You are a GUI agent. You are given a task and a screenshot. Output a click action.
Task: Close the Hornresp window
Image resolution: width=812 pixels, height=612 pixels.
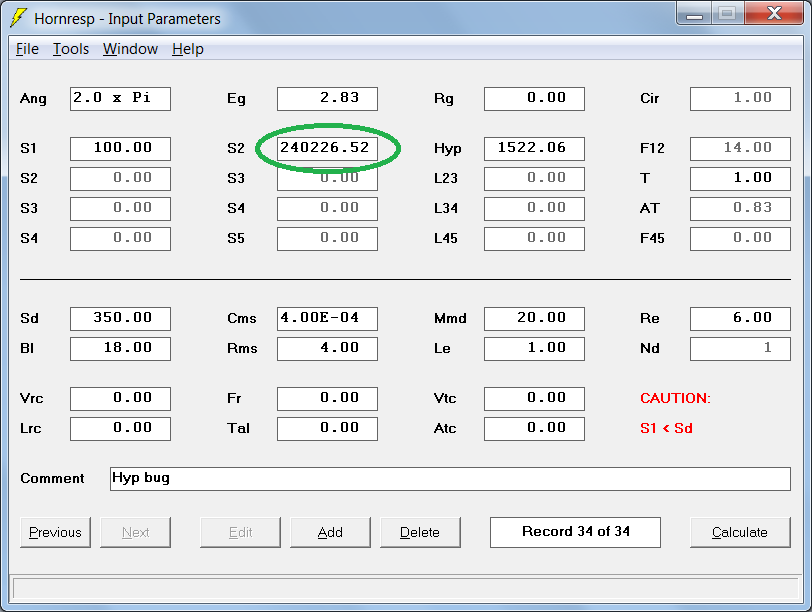(774, 13)
